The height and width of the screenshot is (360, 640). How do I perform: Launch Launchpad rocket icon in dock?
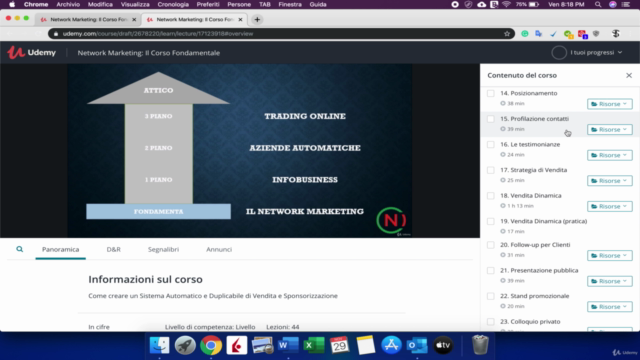pyautogui.click(x=185, y=345)
